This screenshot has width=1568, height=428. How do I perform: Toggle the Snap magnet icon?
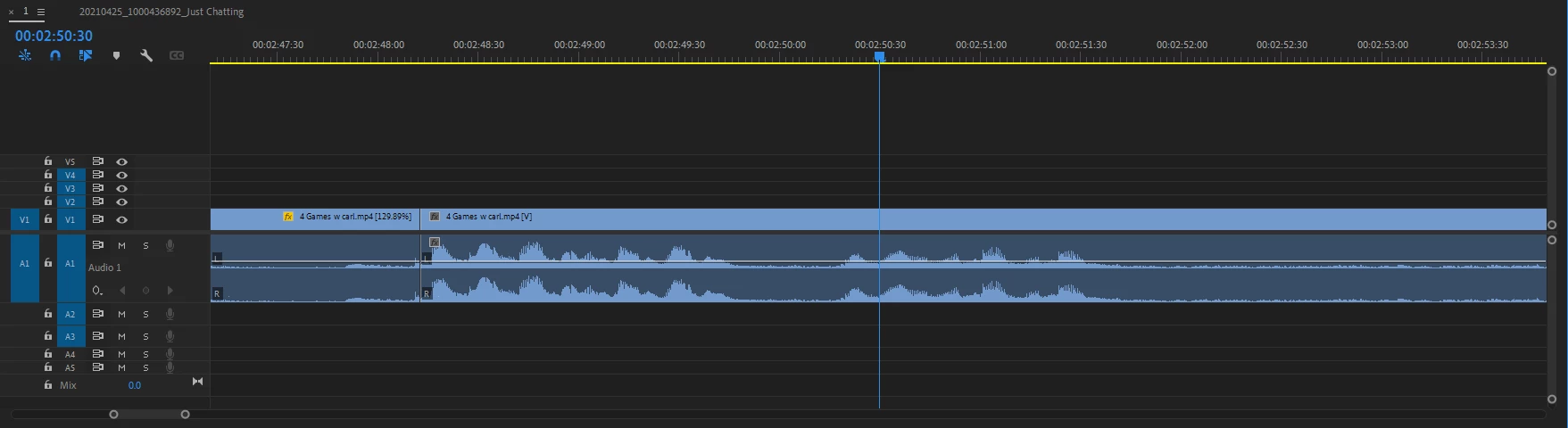55,55
